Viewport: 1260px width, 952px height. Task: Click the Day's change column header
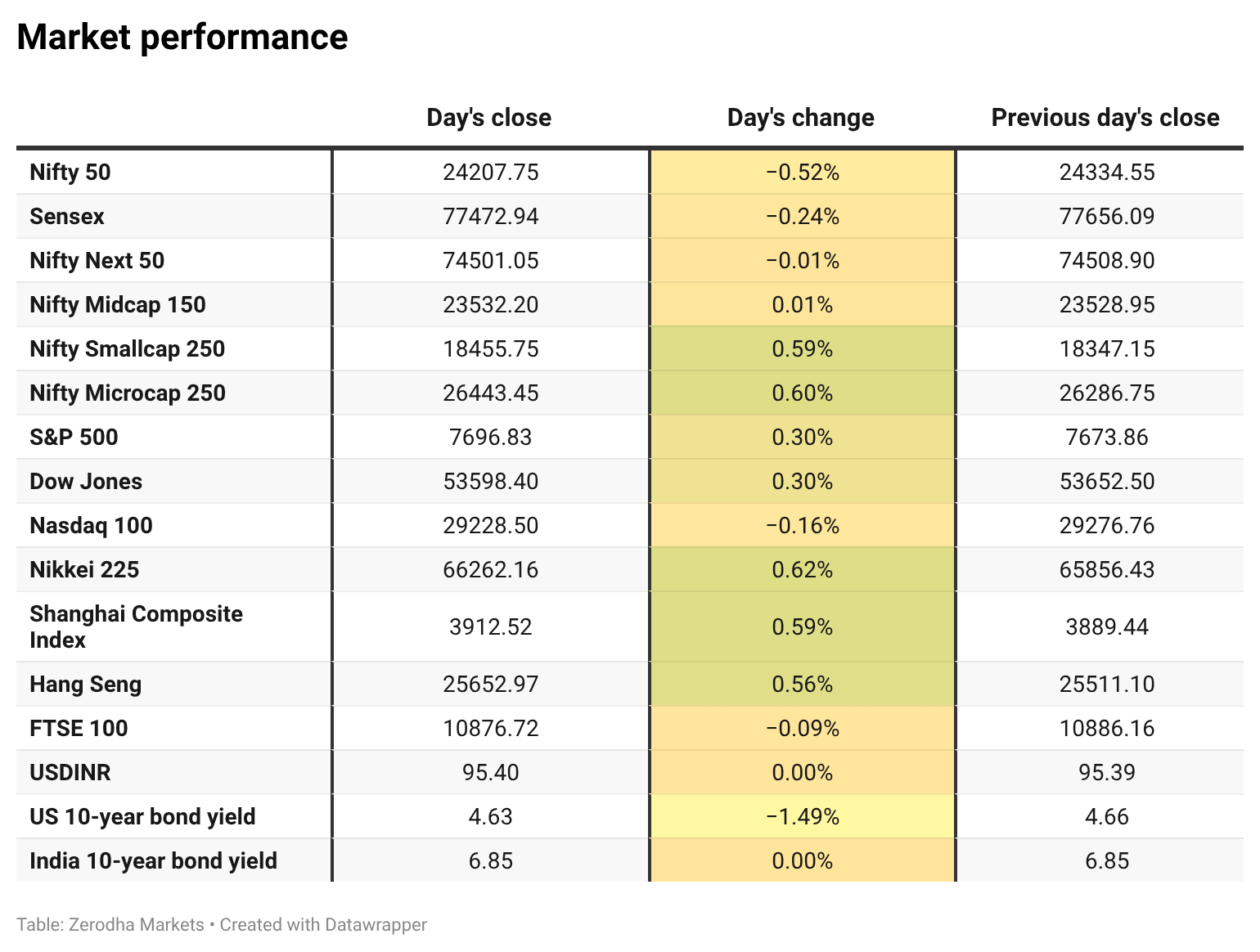tap(801, 118)
